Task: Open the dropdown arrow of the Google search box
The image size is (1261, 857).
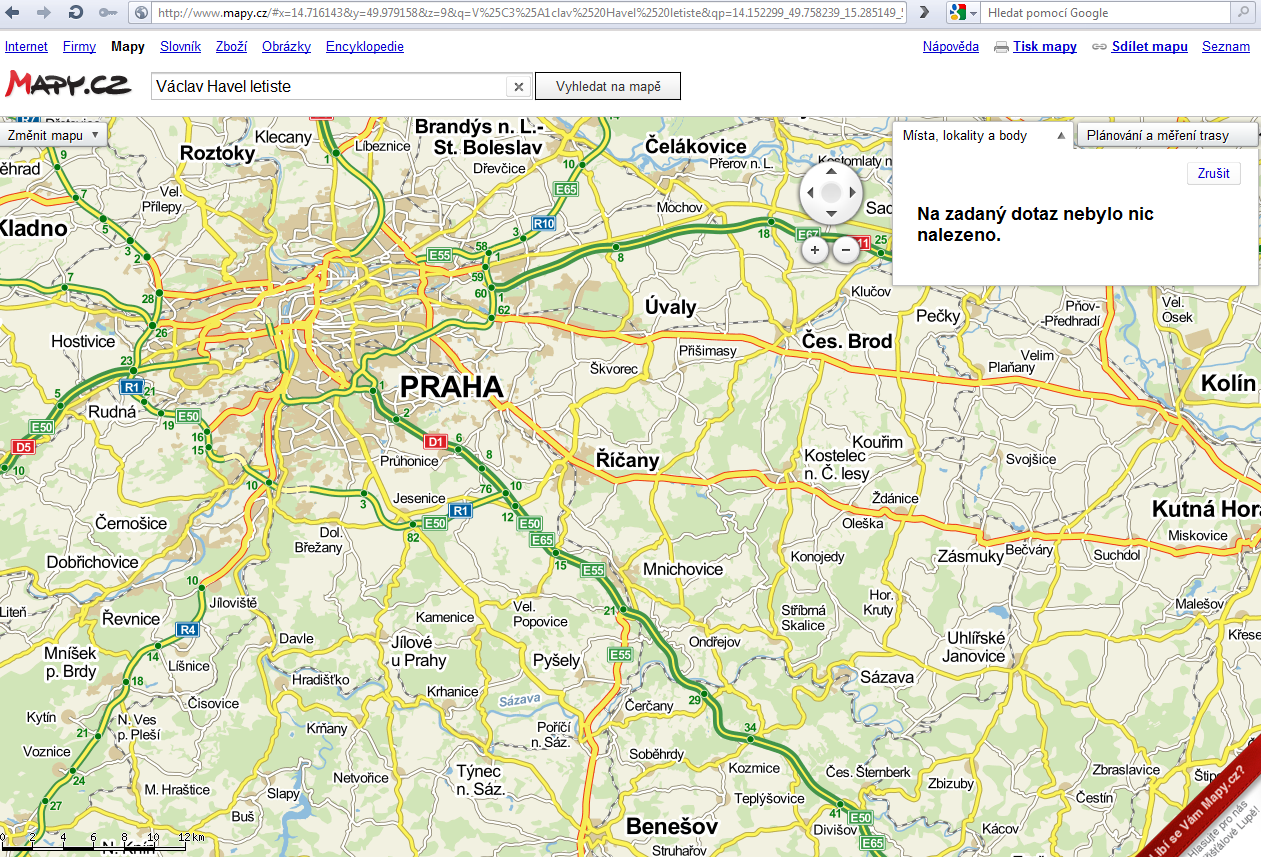Action: (x=973, y=13)
